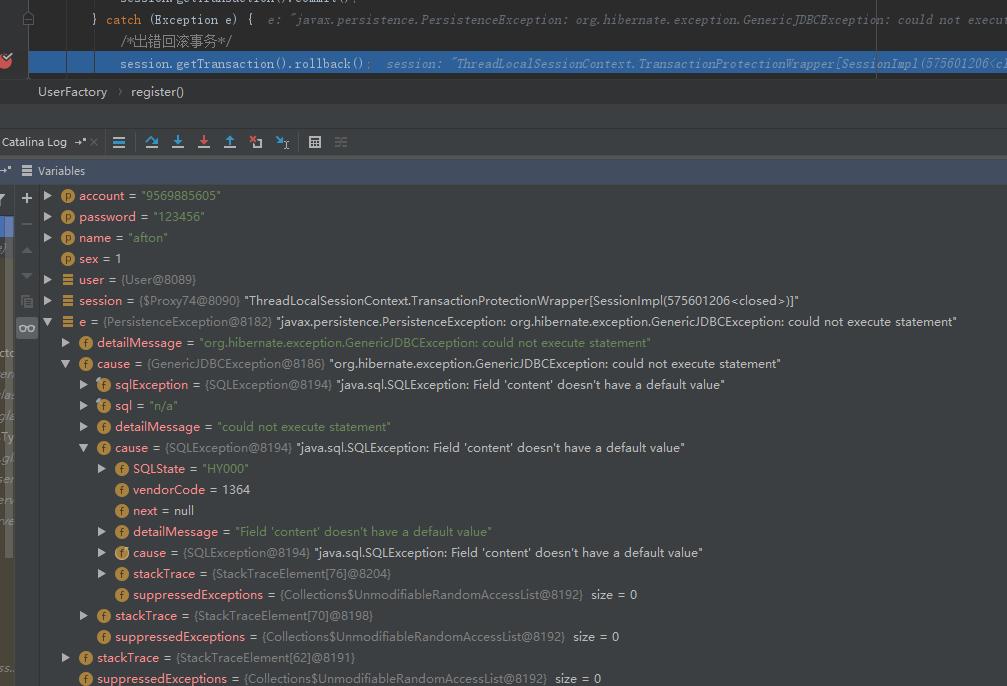Image resolution: width=1007 pixels, height=686 pixels.
Task: Click the register() breadcrumb
Action: (157, 92)
